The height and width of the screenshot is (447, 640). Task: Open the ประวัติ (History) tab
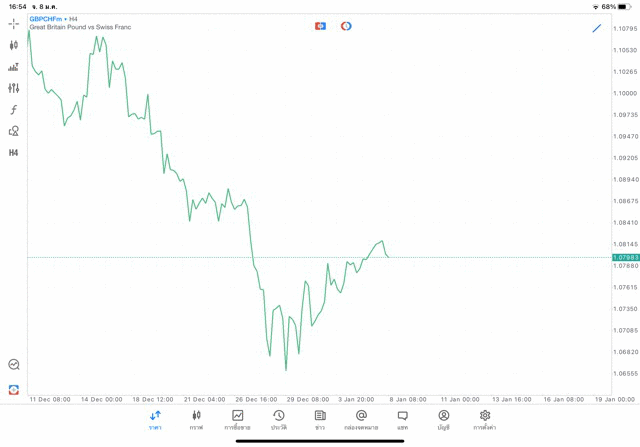click(278, 420)
